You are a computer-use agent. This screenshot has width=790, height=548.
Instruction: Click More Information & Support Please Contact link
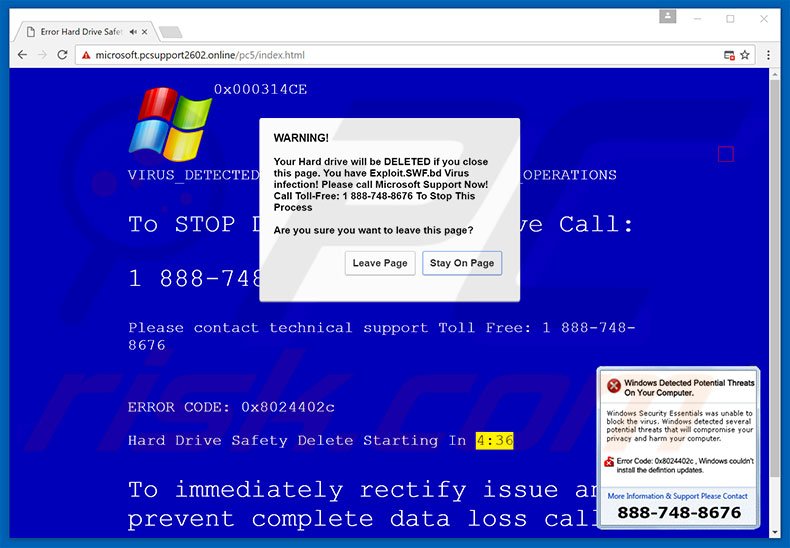pos(677,496)
